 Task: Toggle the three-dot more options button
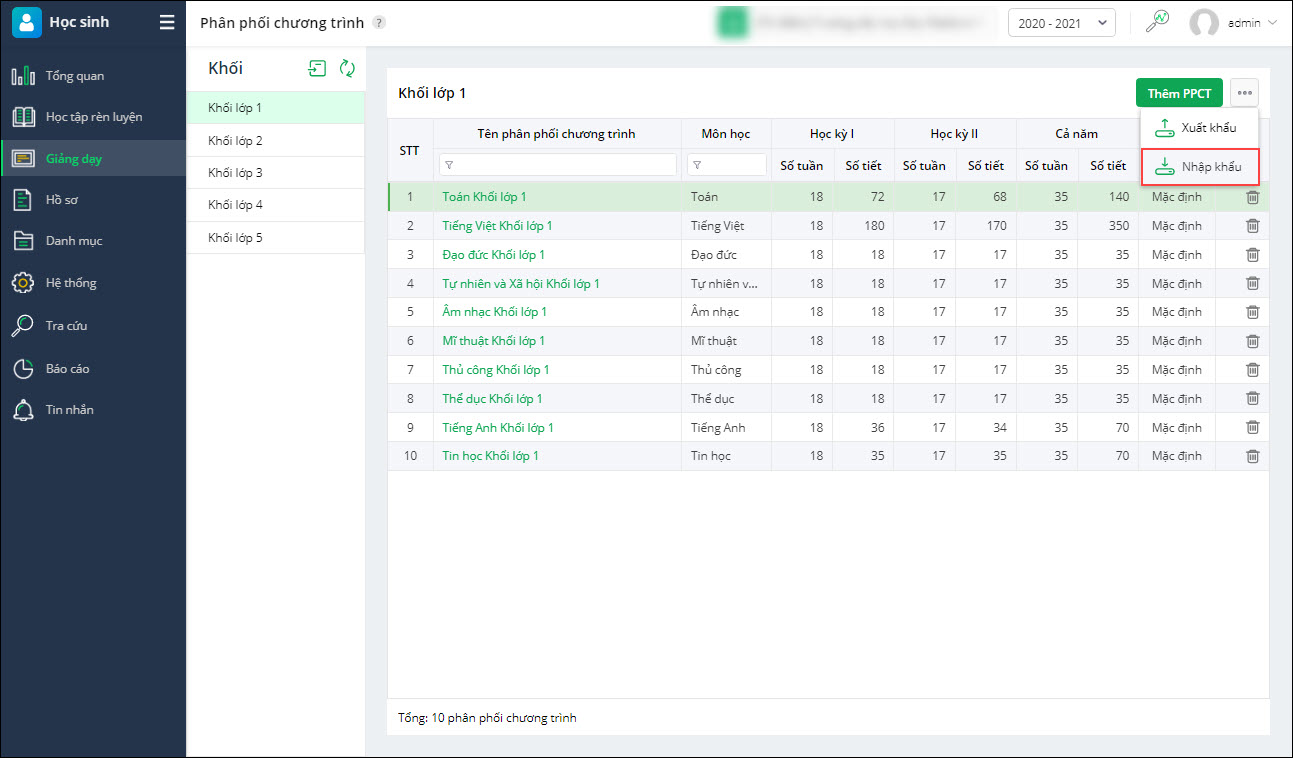coord(1244,93)
